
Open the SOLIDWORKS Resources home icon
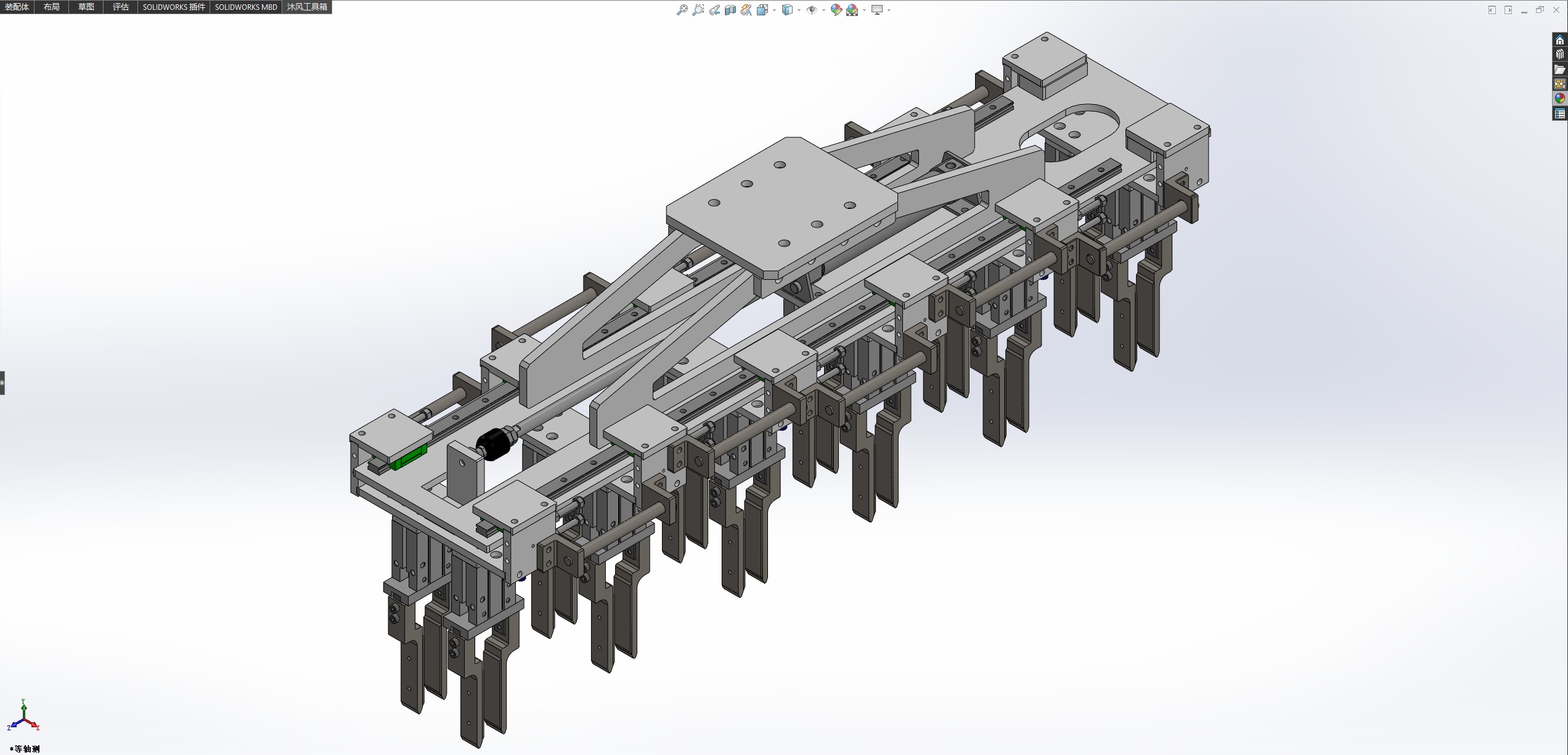point(1560,40)
